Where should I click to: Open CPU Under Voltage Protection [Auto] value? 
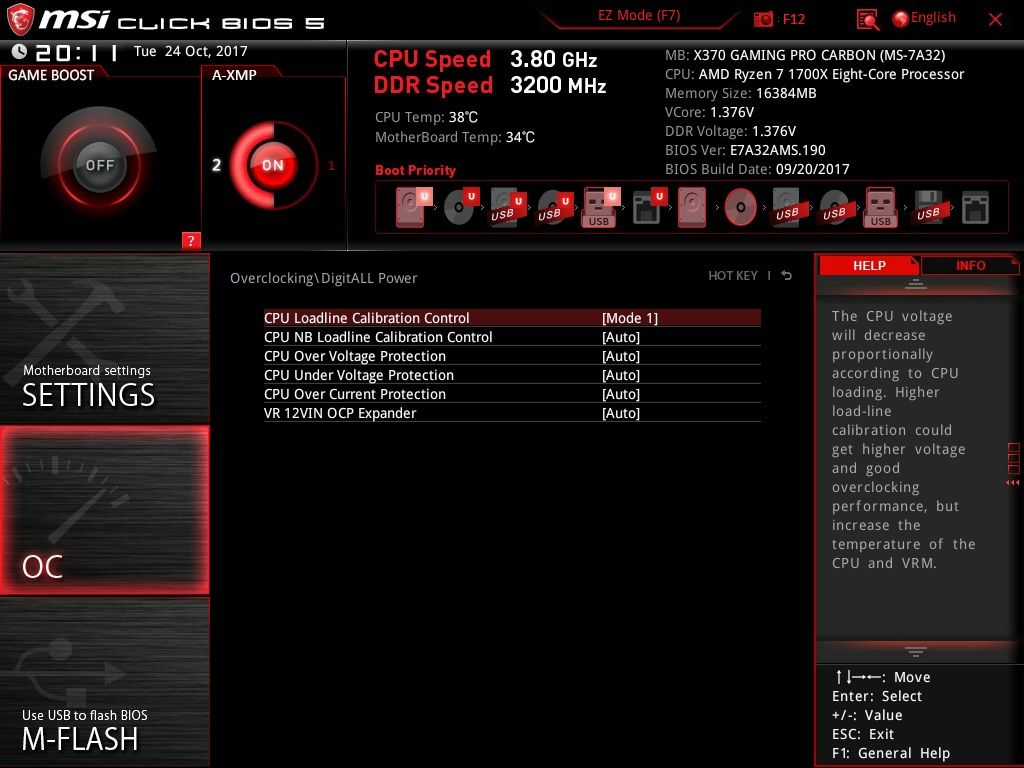[x=620, y=375]
